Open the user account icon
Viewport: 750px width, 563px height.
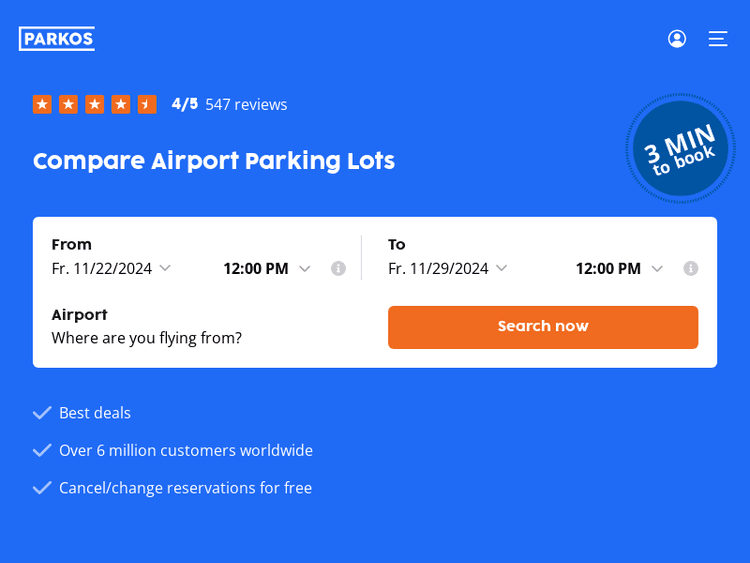click(677, 39)
